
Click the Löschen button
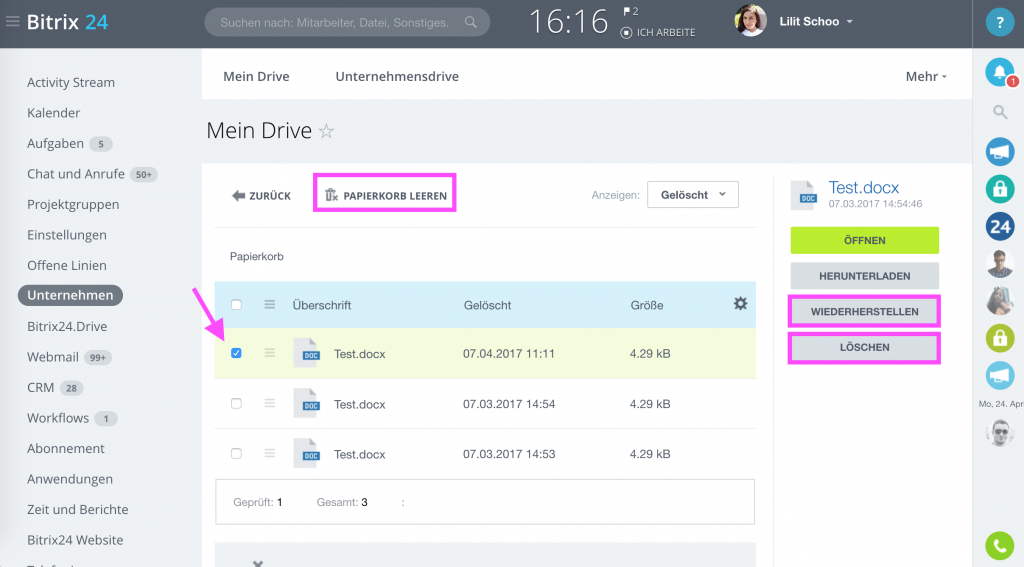tap(865, 347)
